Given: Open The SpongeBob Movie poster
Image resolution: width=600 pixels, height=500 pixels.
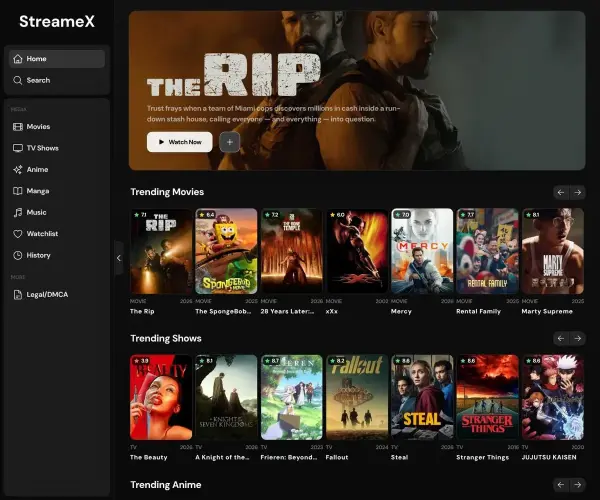Looking at the screenshot, I should click(x=226, y=251).
